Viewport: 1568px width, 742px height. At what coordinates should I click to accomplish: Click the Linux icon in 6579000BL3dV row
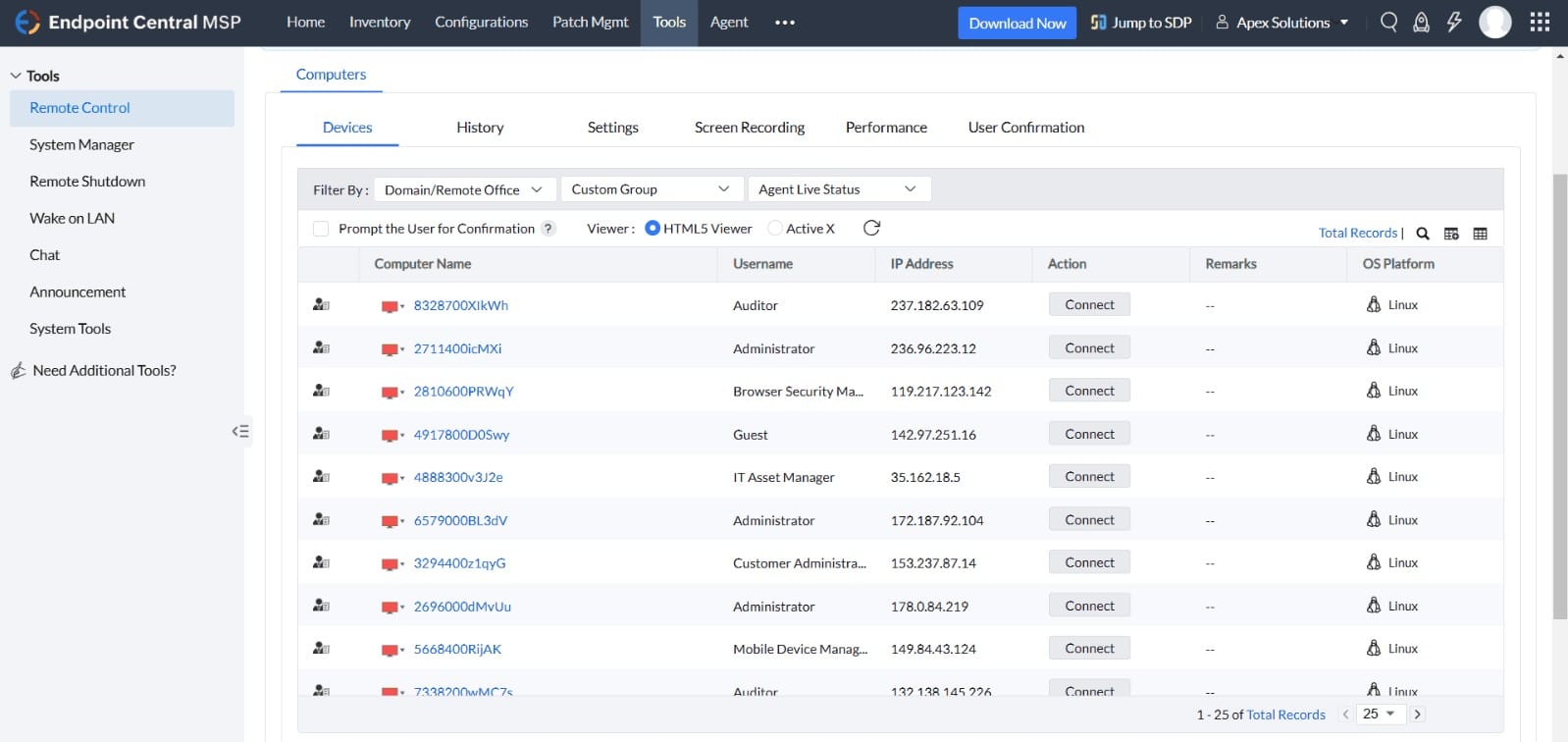tap(1374, 519)
